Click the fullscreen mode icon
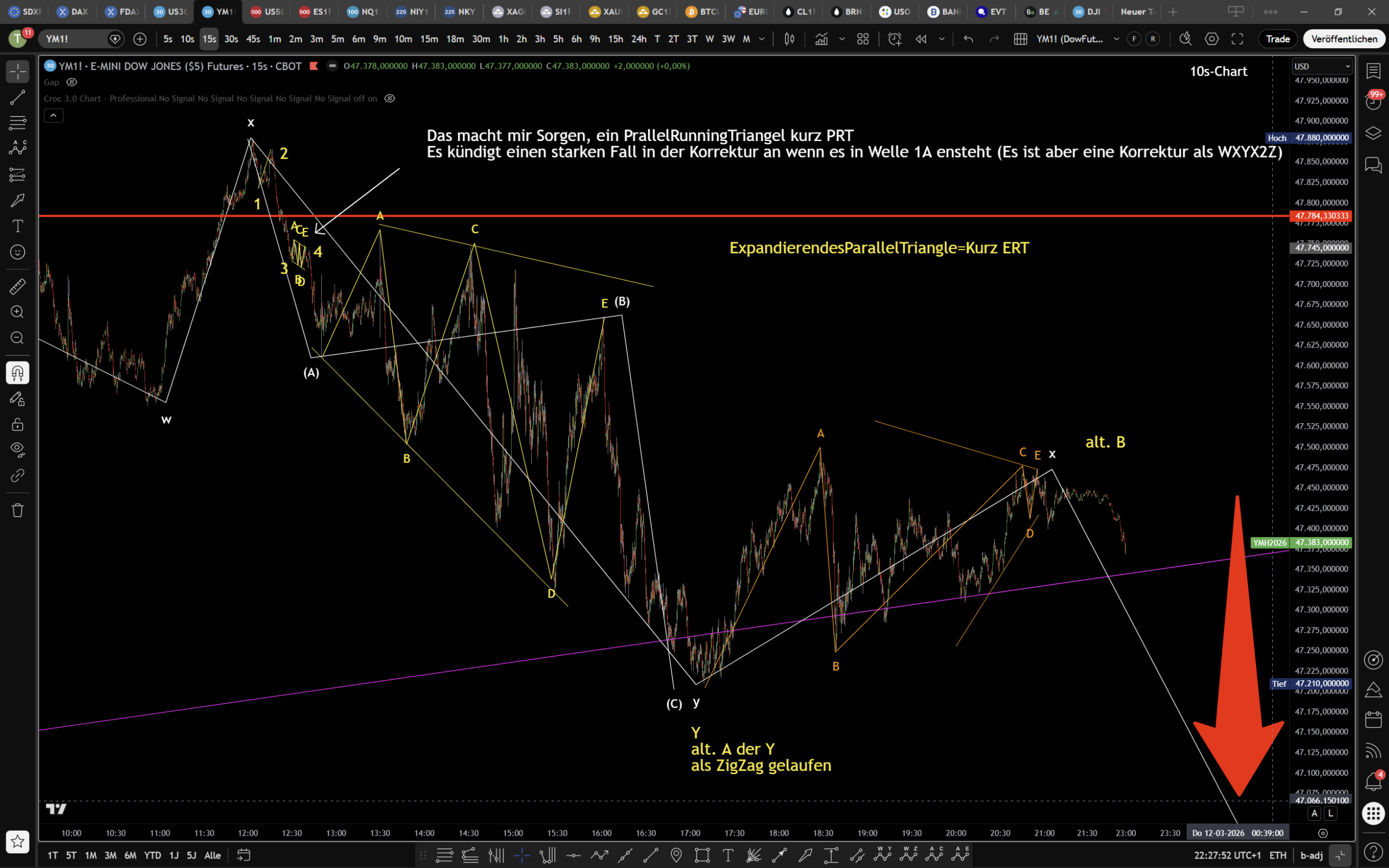1389x868 pixels. 1237,39
